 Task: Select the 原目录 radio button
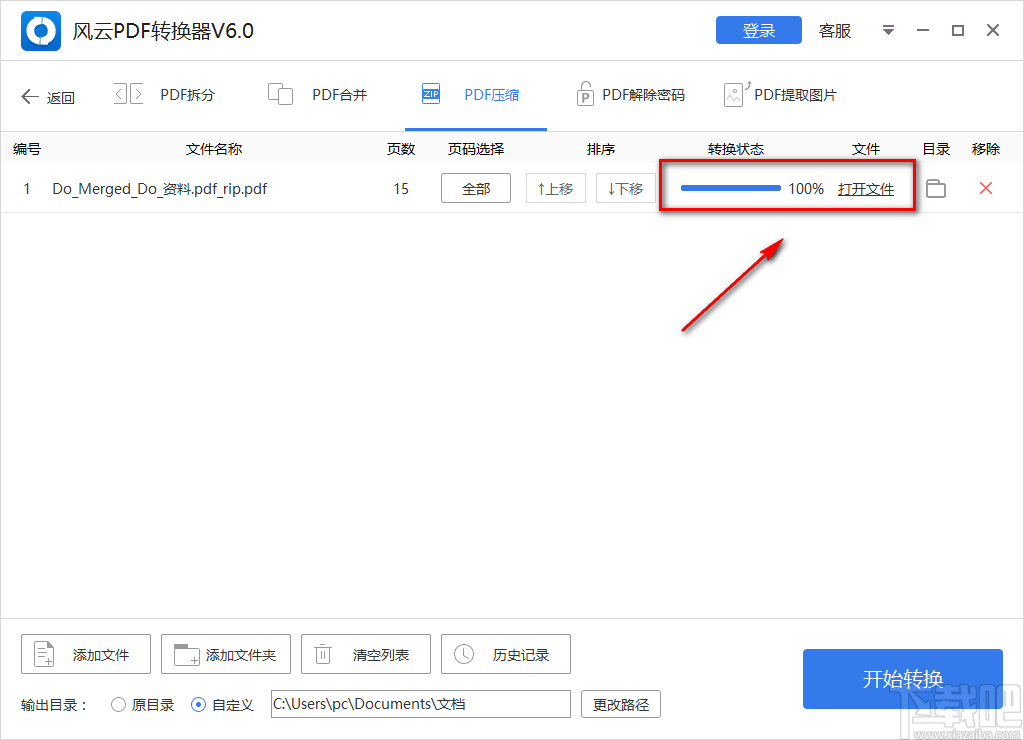pyautogui.click(x=117, y=704)
